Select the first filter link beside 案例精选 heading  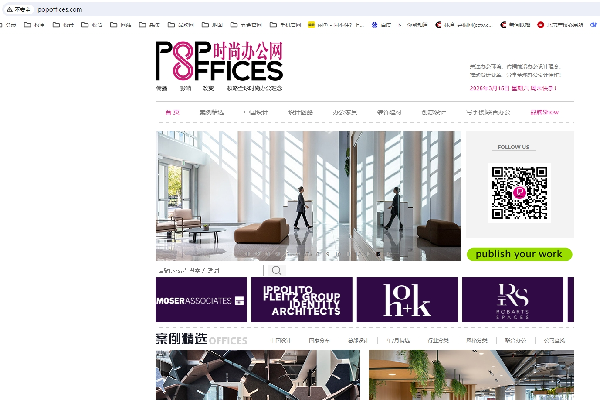pyautogui.click(x=282, y=340)
